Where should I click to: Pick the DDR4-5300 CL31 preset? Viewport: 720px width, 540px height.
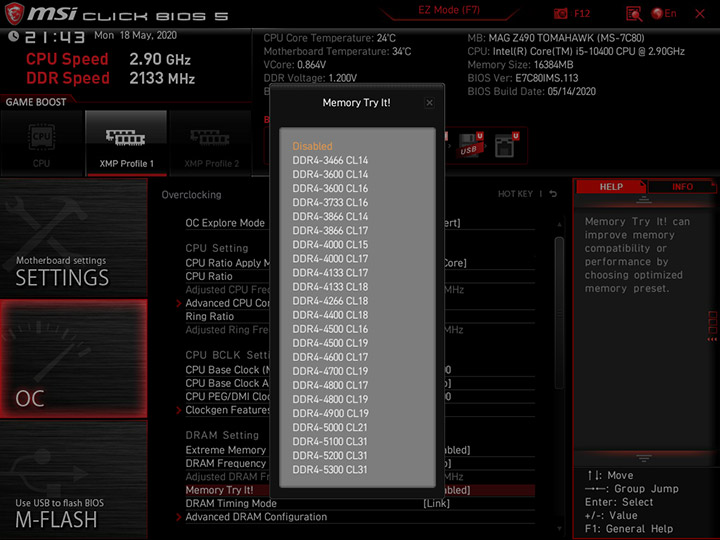coord(330,470)
